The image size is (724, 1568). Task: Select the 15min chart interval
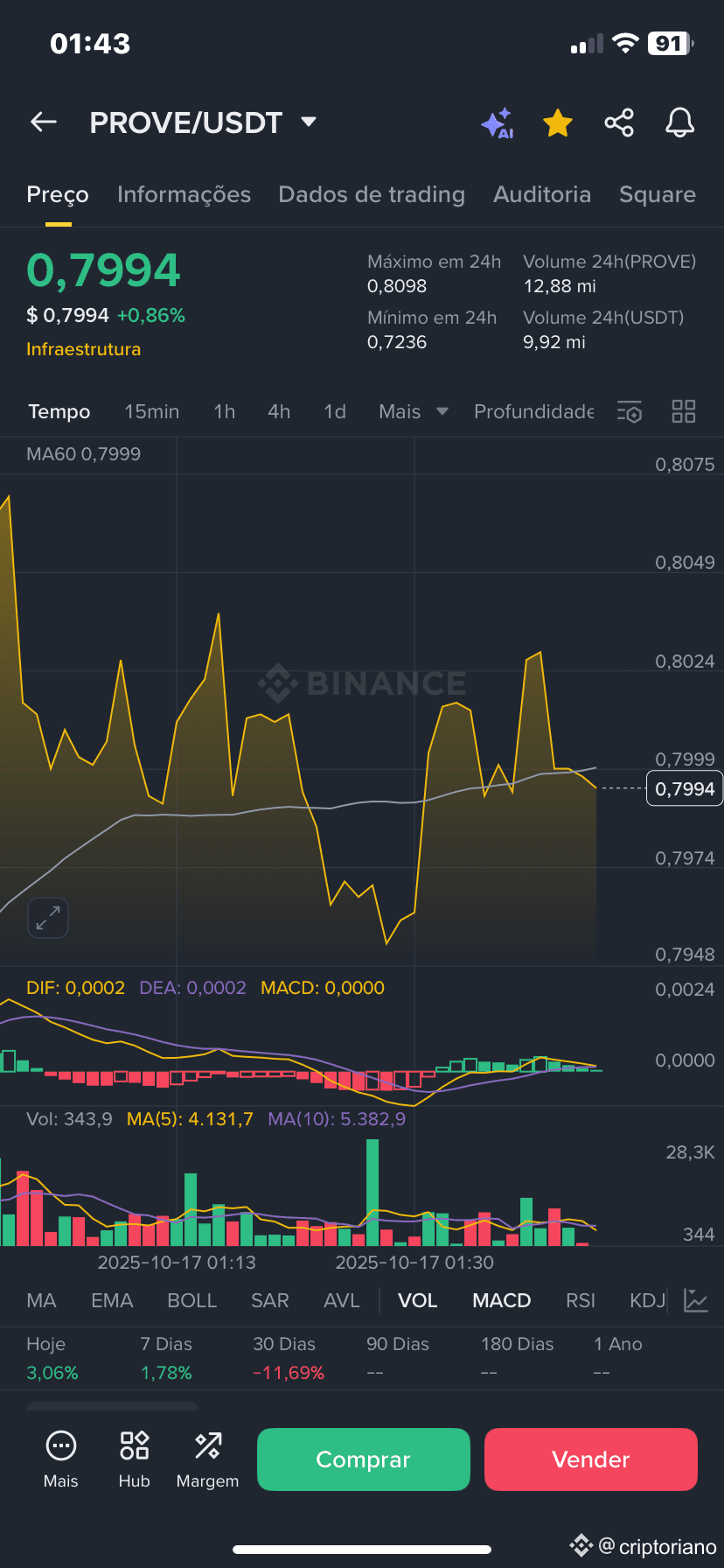pyautogui.click(x=151, y=411)
